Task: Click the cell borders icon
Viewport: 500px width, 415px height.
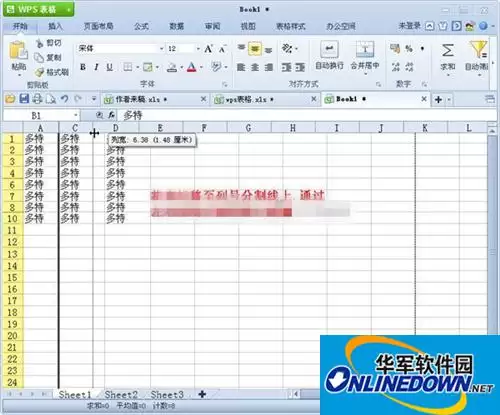Action: 128,67
